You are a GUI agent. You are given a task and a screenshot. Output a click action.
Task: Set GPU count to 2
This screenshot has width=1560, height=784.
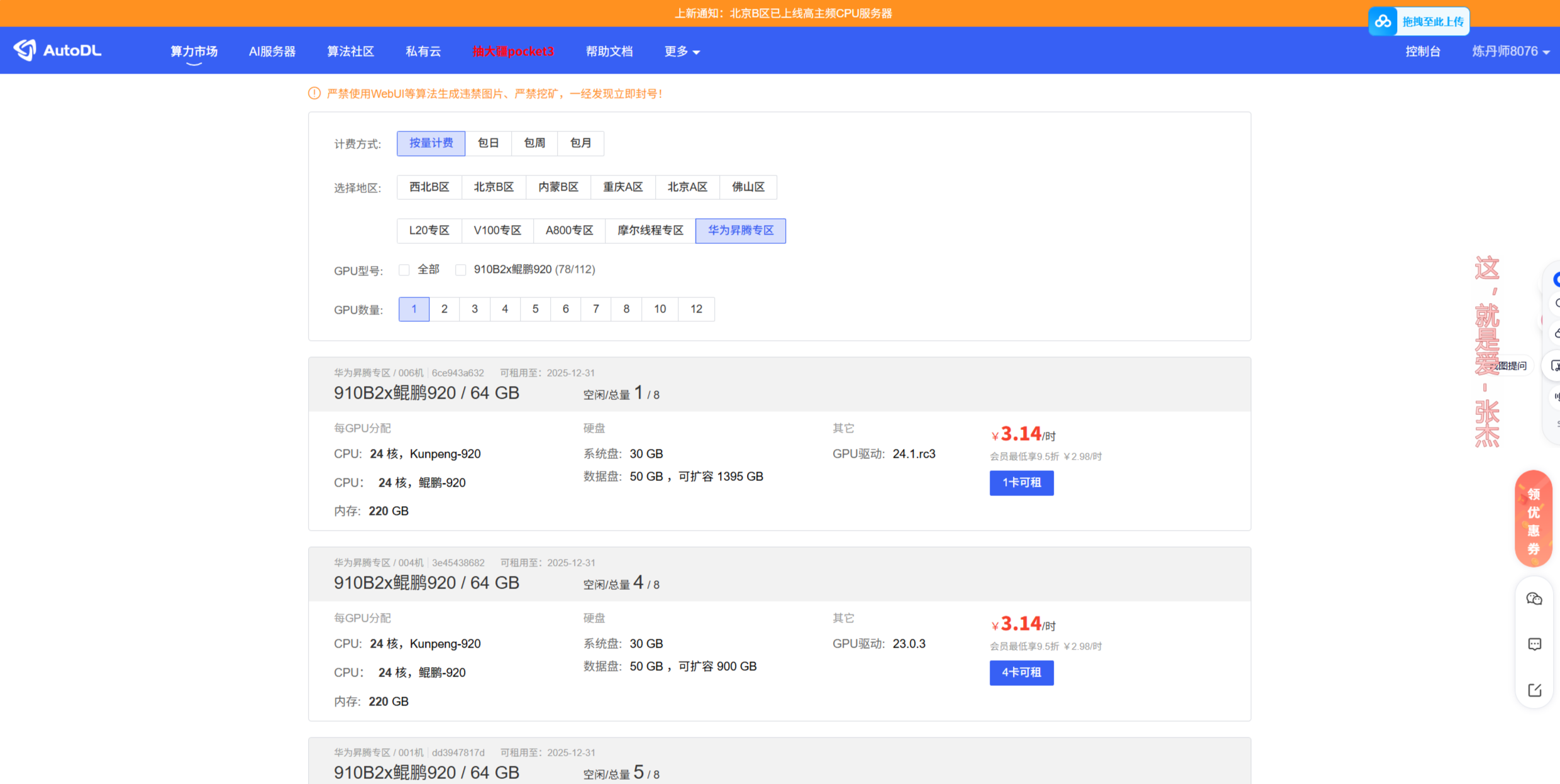[445, 309]
